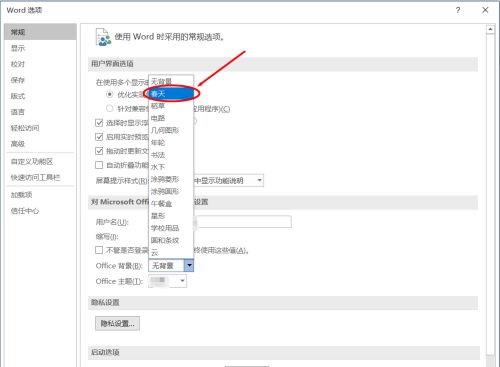Screen dimensions: 500x367
Task: Click the scrollbar up arrow
Action: 490,29
